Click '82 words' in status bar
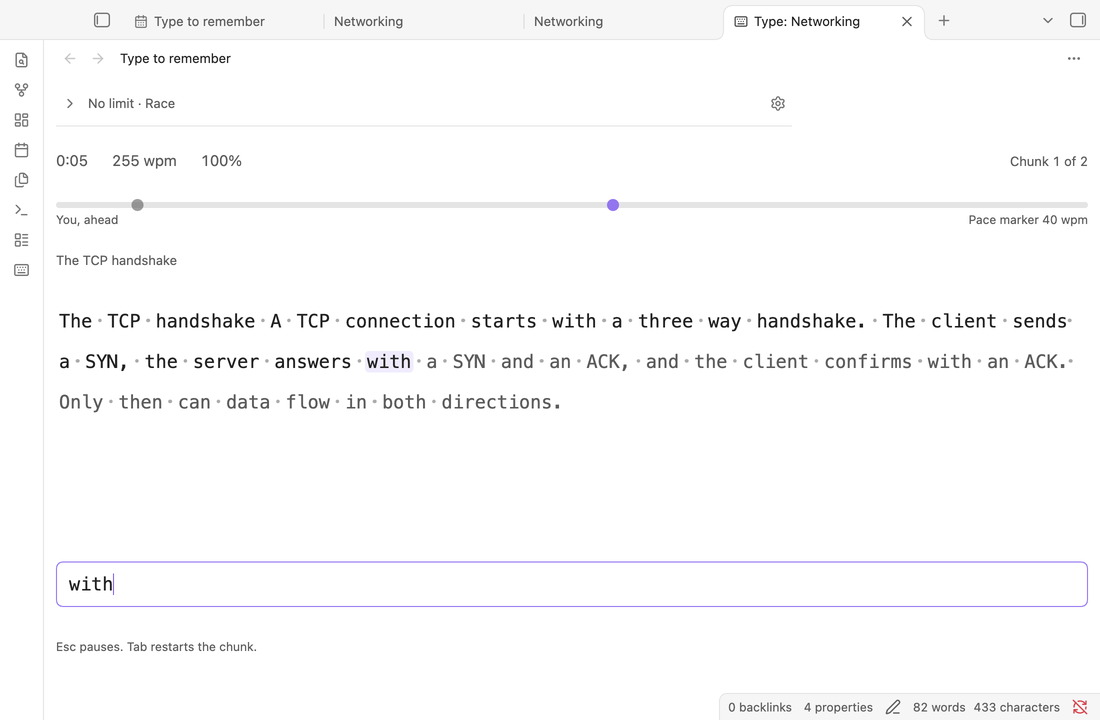This screenshot has height=720, width=1100. (939, 707)
